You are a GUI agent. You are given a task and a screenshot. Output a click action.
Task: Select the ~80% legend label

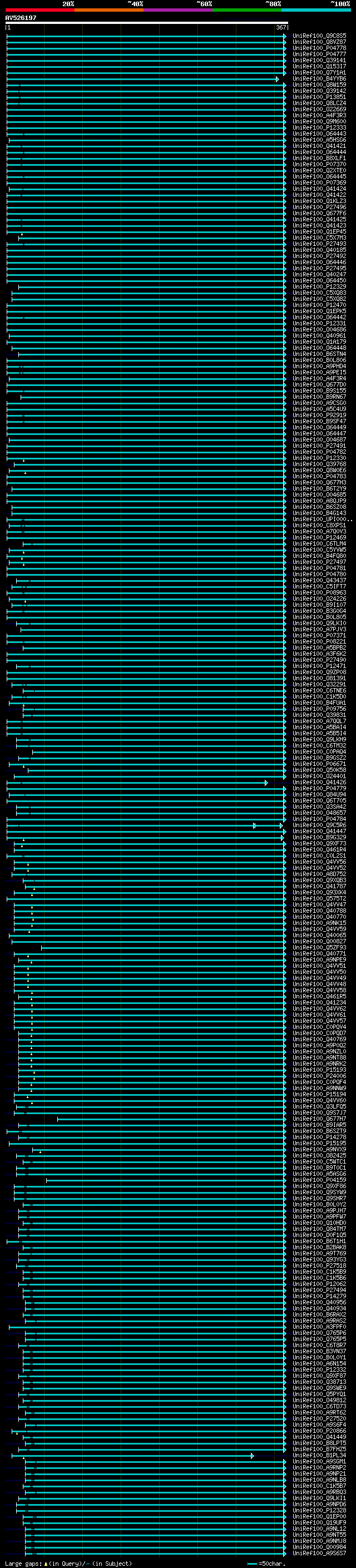(x=273, y=4)
